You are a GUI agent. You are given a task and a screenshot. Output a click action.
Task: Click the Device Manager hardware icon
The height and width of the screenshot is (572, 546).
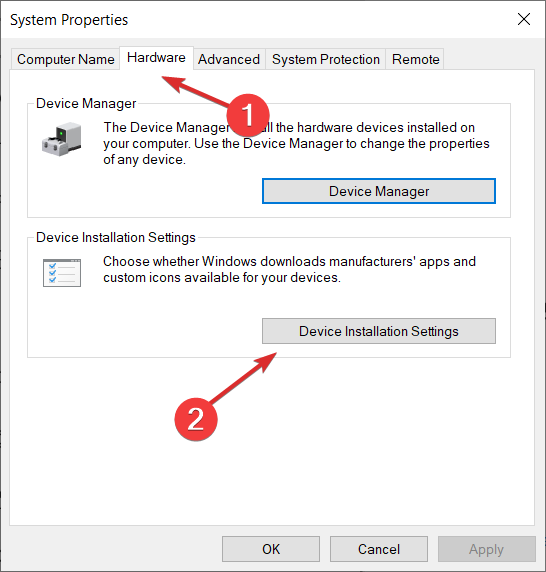coord(62,139)
